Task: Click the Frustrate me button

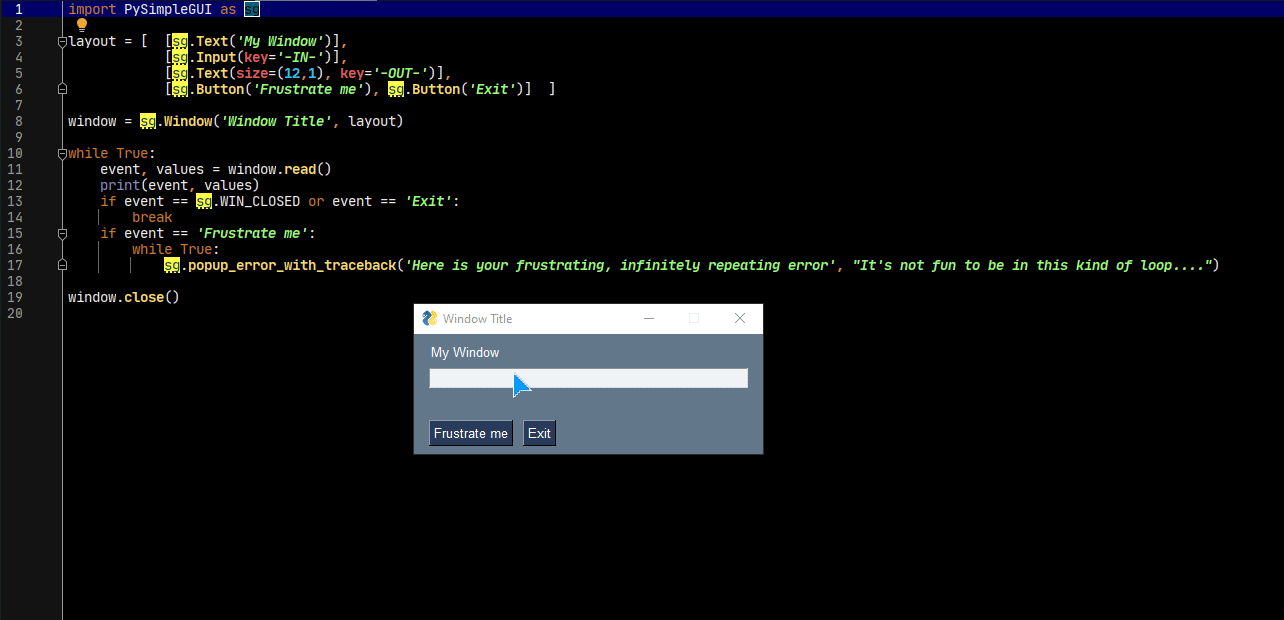Action: pyautogui.click(x=471, y=433)
